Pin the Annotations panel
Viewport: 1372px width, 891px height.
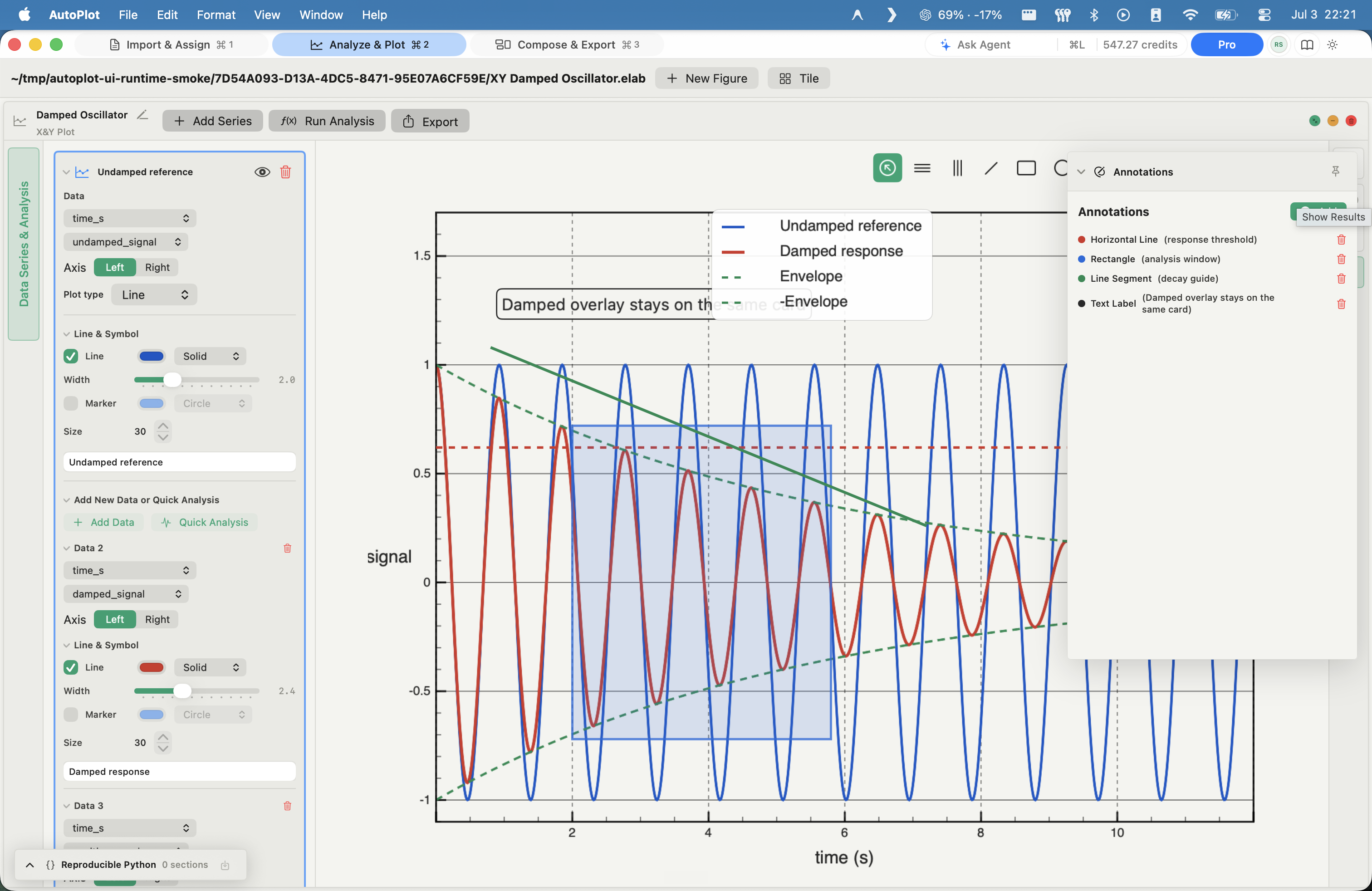(x=1336, y=171)
